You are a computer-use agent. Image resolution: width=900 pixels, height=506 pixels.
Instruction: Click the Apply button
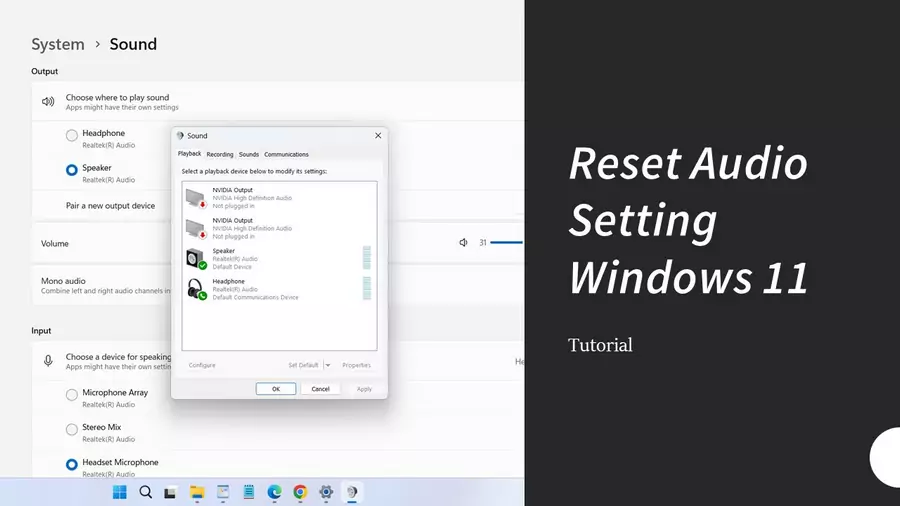coord(364,389)
